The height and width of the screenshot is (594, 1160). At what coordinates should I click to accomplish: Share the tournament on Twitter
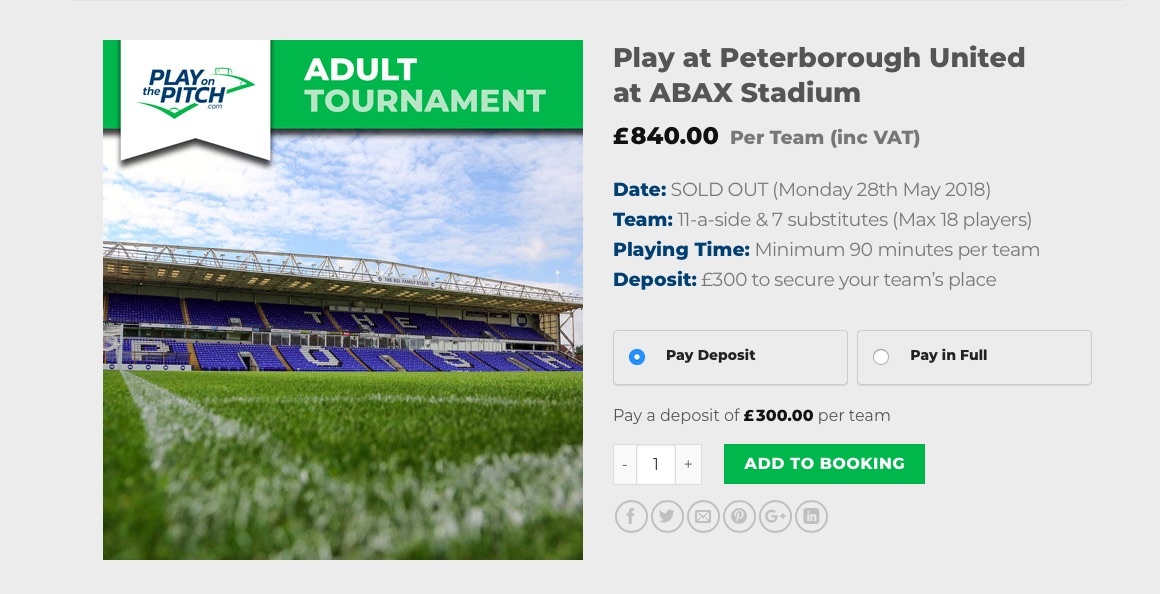667,516
